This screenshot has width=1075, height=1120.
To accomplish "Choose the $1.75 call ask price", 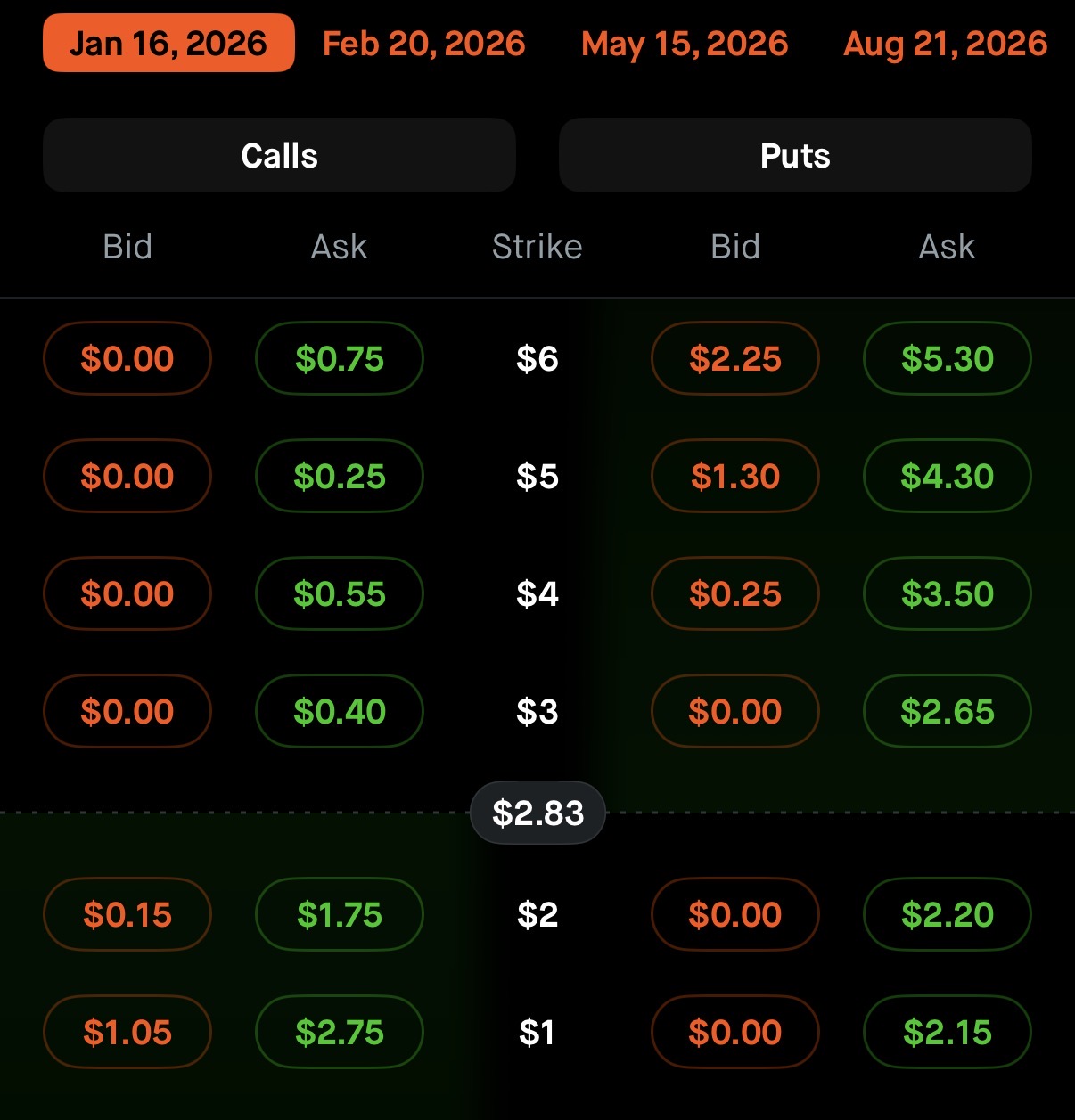I will tap(340, 914).
